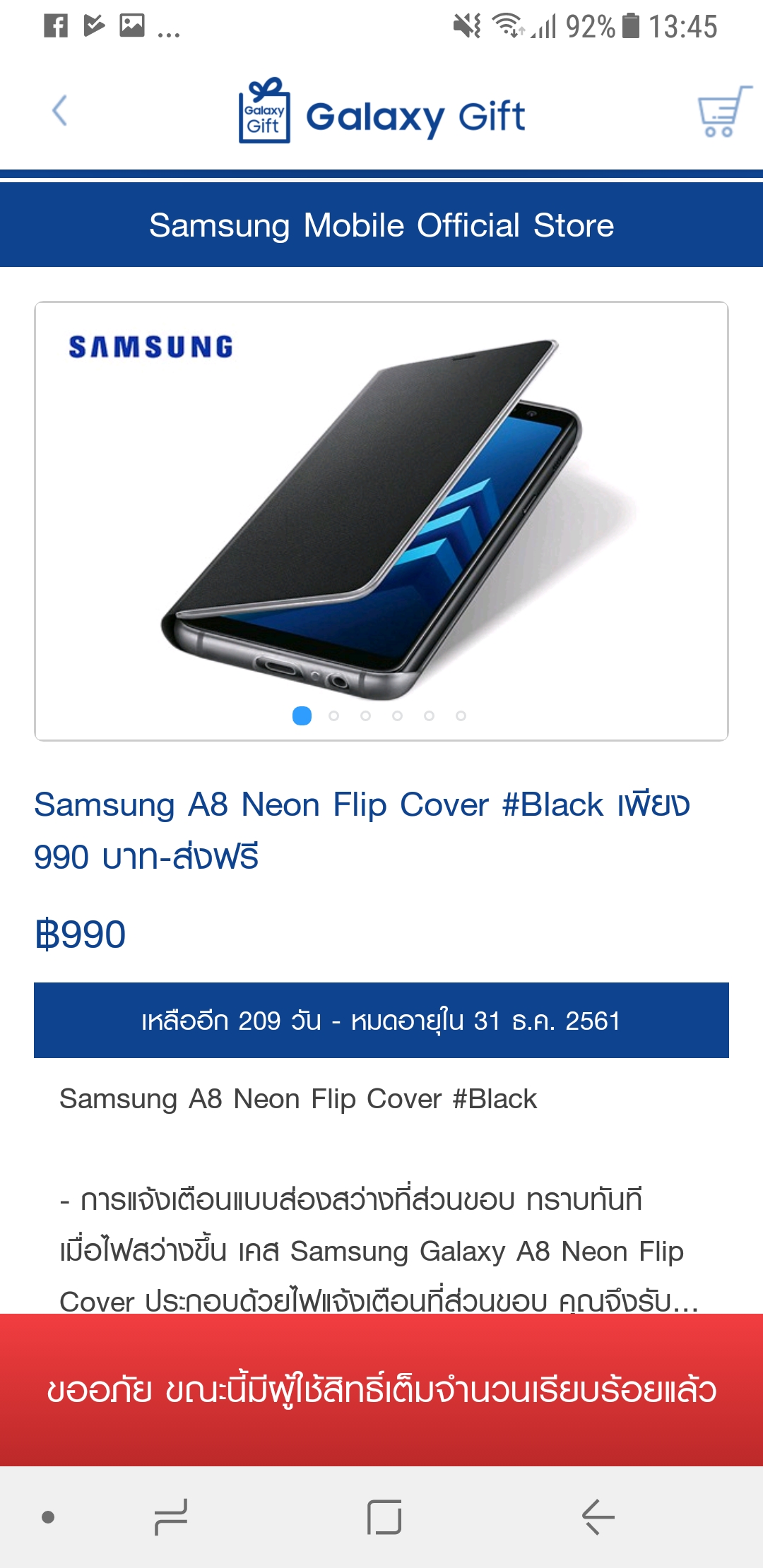Tap the Play Store notification icon
This screenshot has width=763, height=1568.
94,26
